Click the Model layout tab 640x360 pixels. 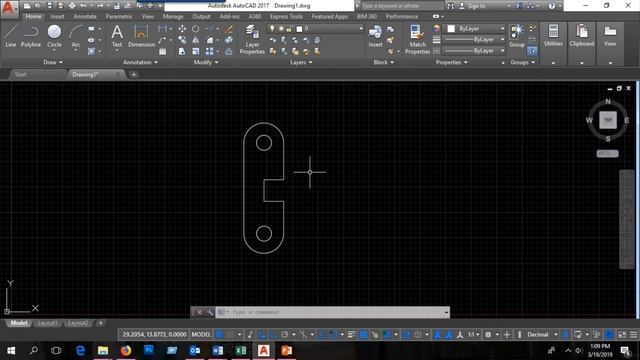19,323
